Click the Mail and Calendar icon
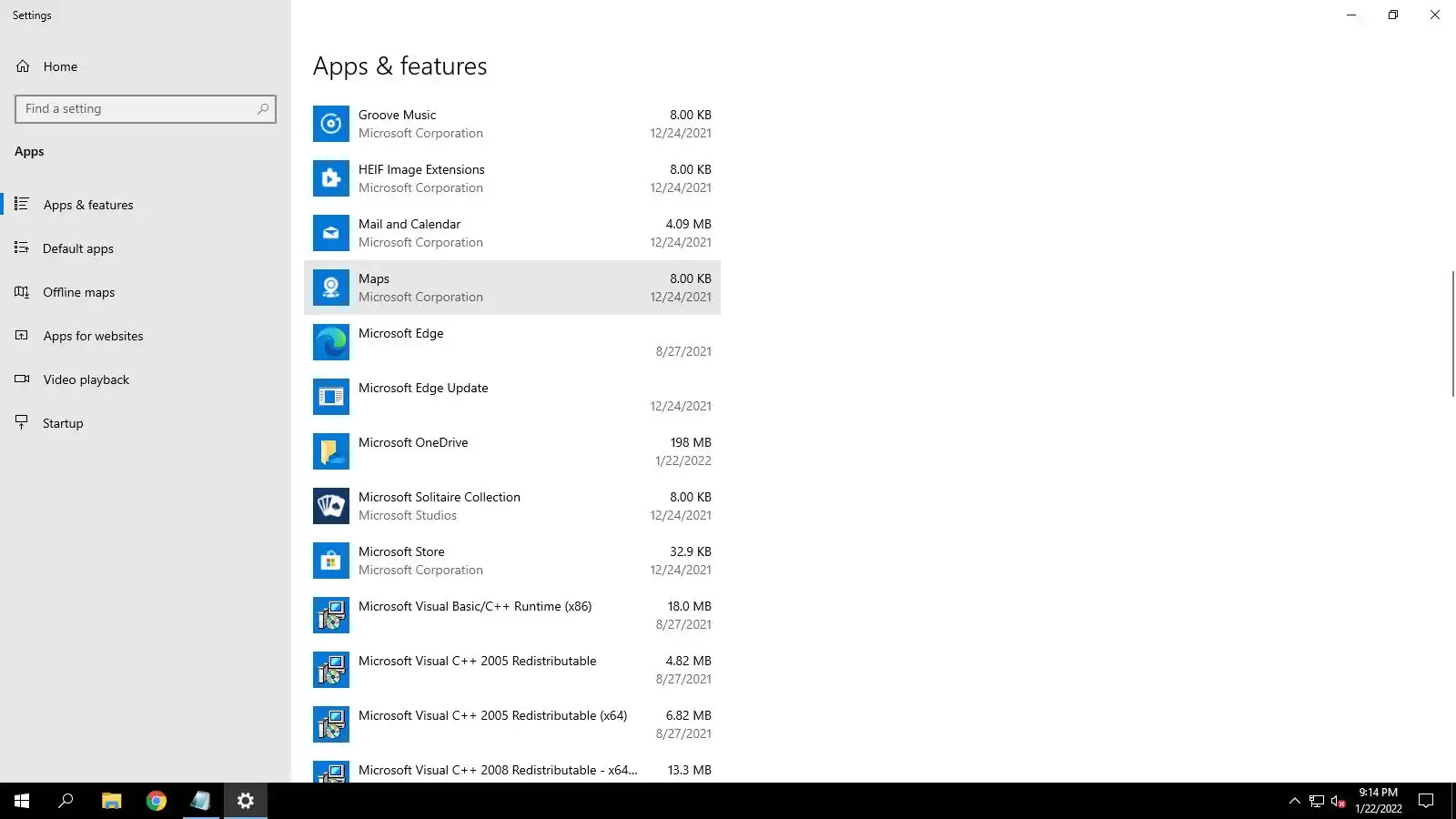 [331, 233]
